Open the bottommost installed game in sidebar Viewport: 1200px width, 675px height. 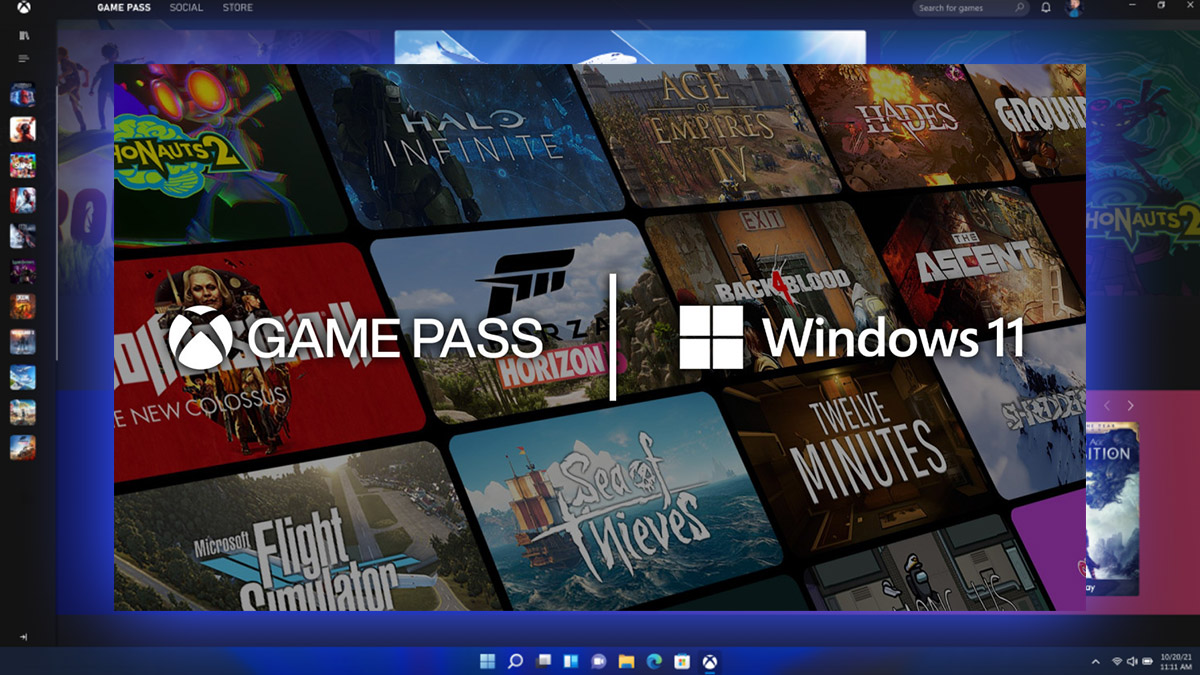tap(23, 447)
